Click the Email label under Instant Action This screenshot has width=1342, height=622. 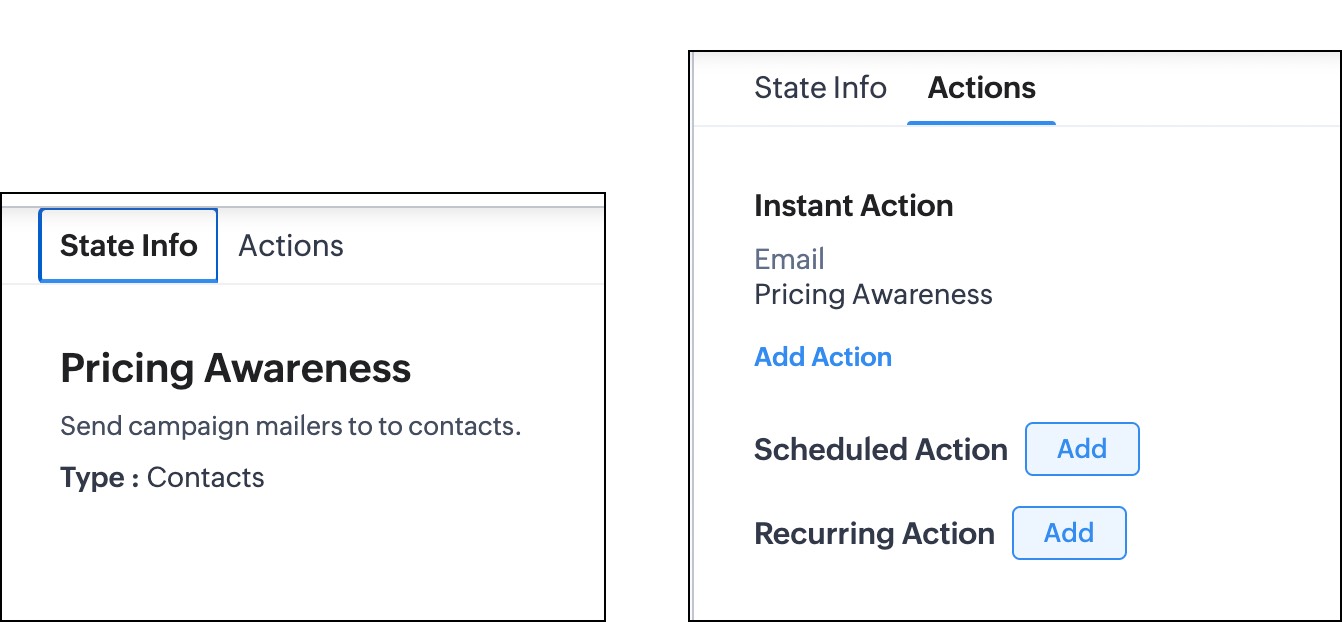point(789,260)
